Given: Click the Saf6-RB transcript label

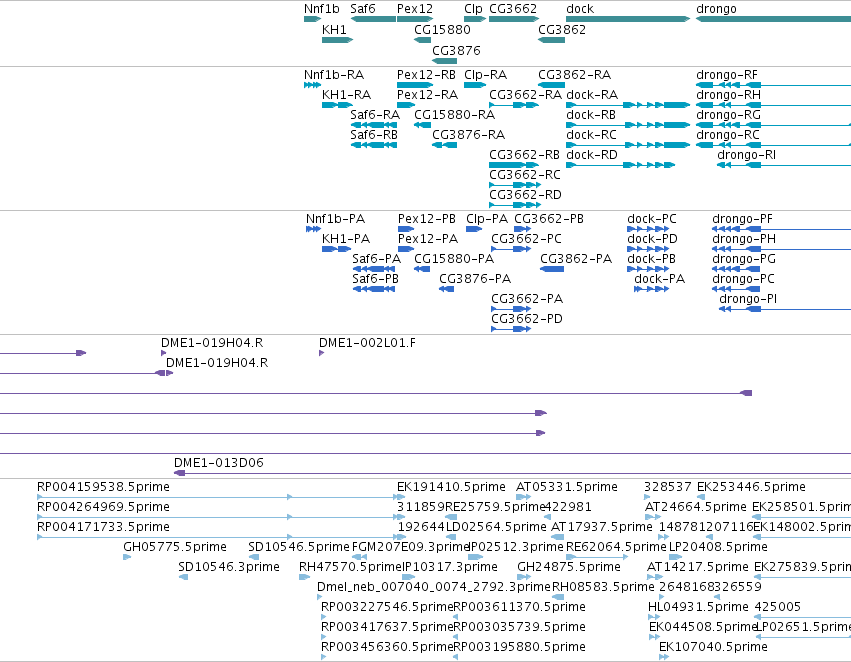Looking at the screenshot, I should (373, 134).
